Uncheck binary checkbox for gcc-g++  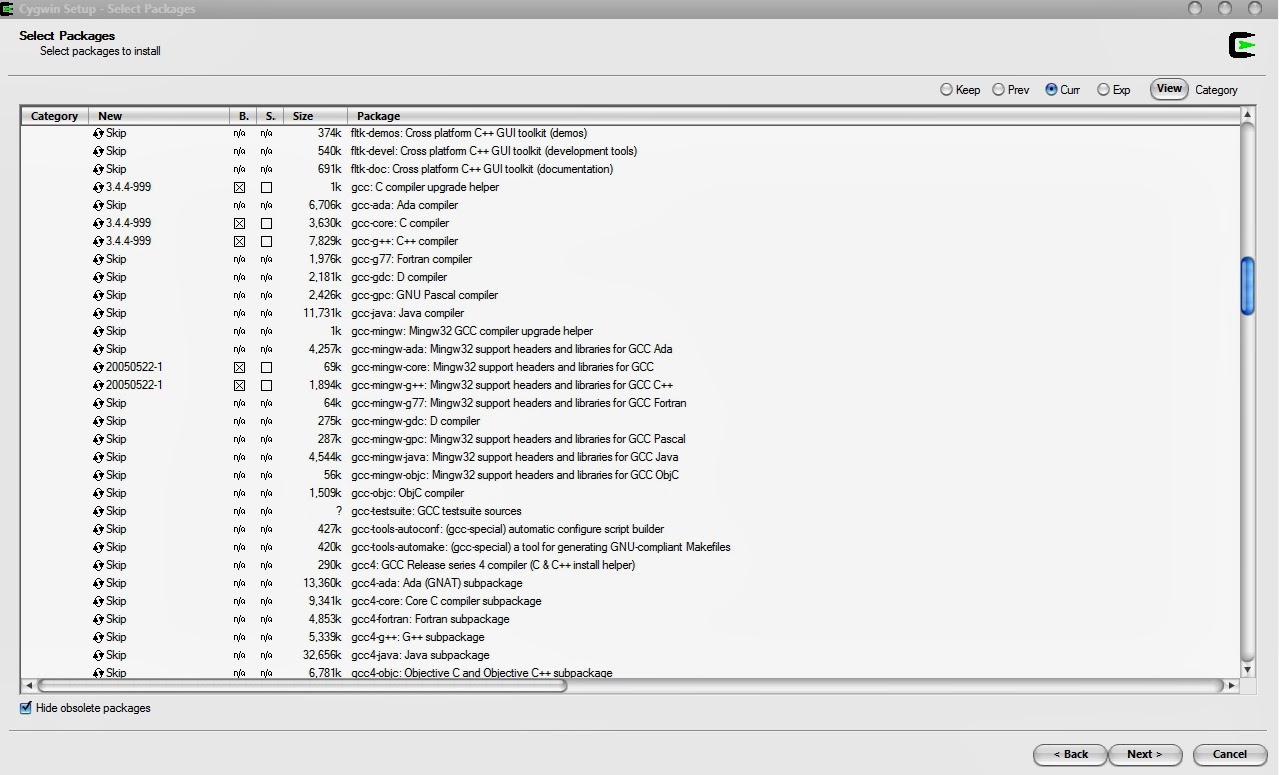pyautogui.click(x=239, y=241)
